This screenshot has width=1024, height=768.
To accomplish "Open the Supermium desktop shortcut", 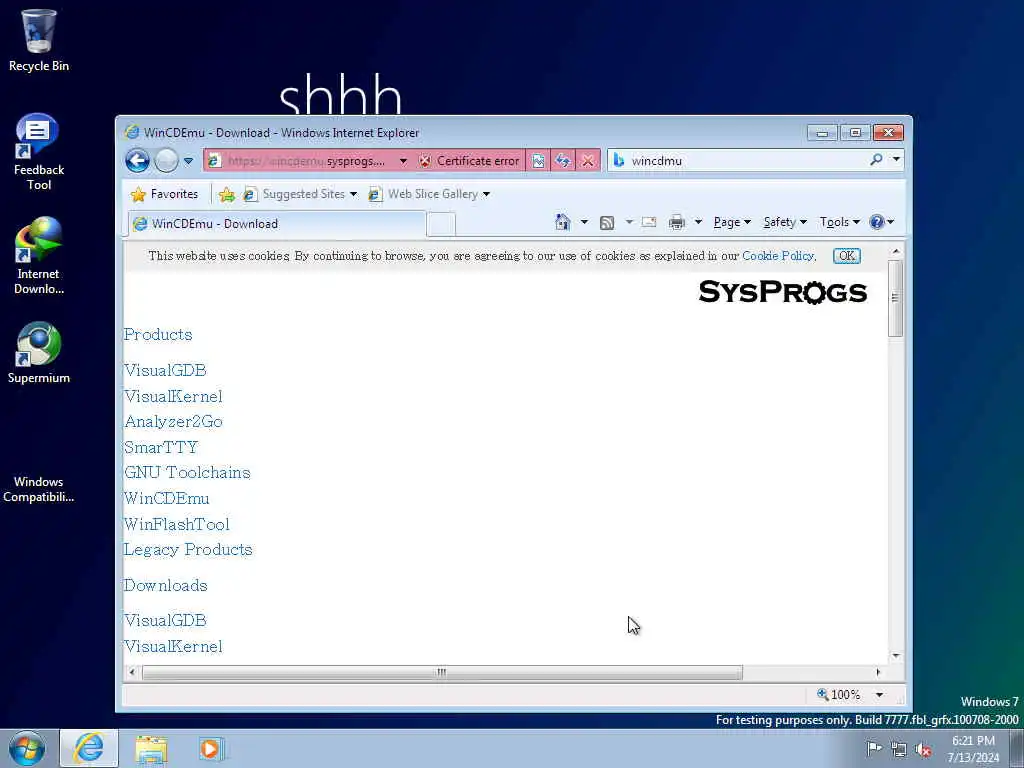I will click(x=39, y=353).
